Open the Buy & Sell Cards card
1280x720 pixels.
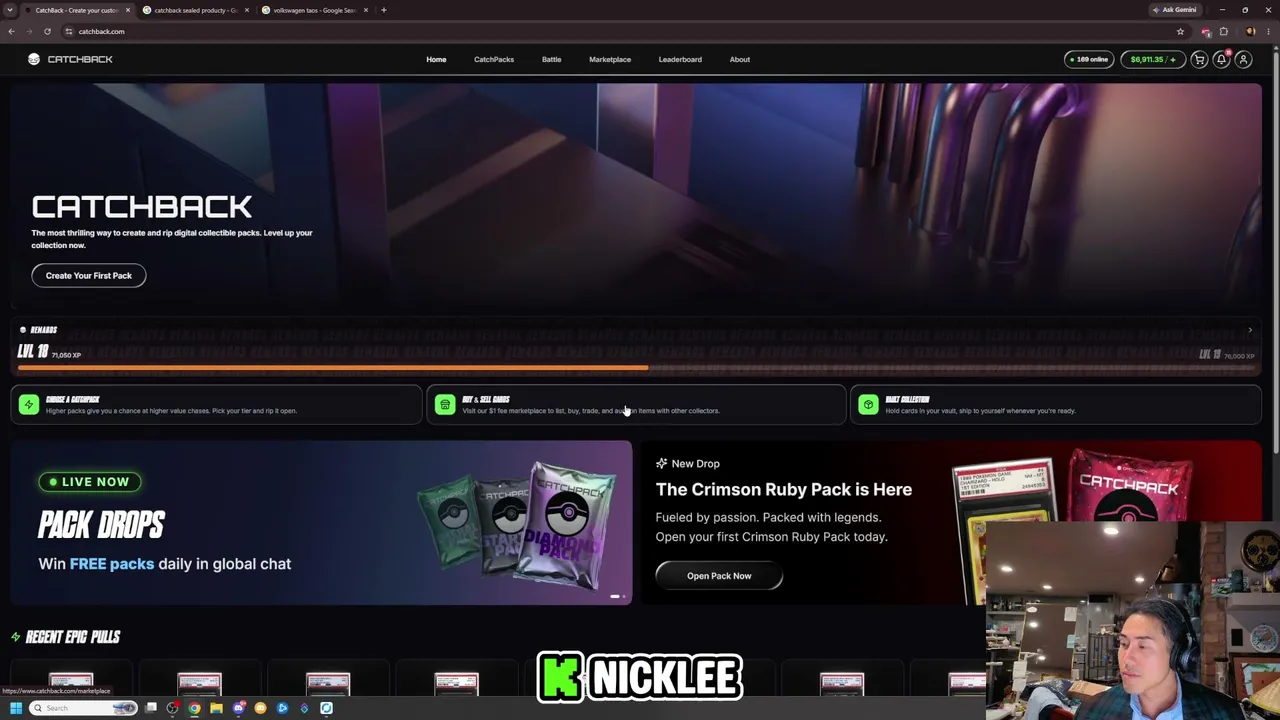tap(637, 405)
